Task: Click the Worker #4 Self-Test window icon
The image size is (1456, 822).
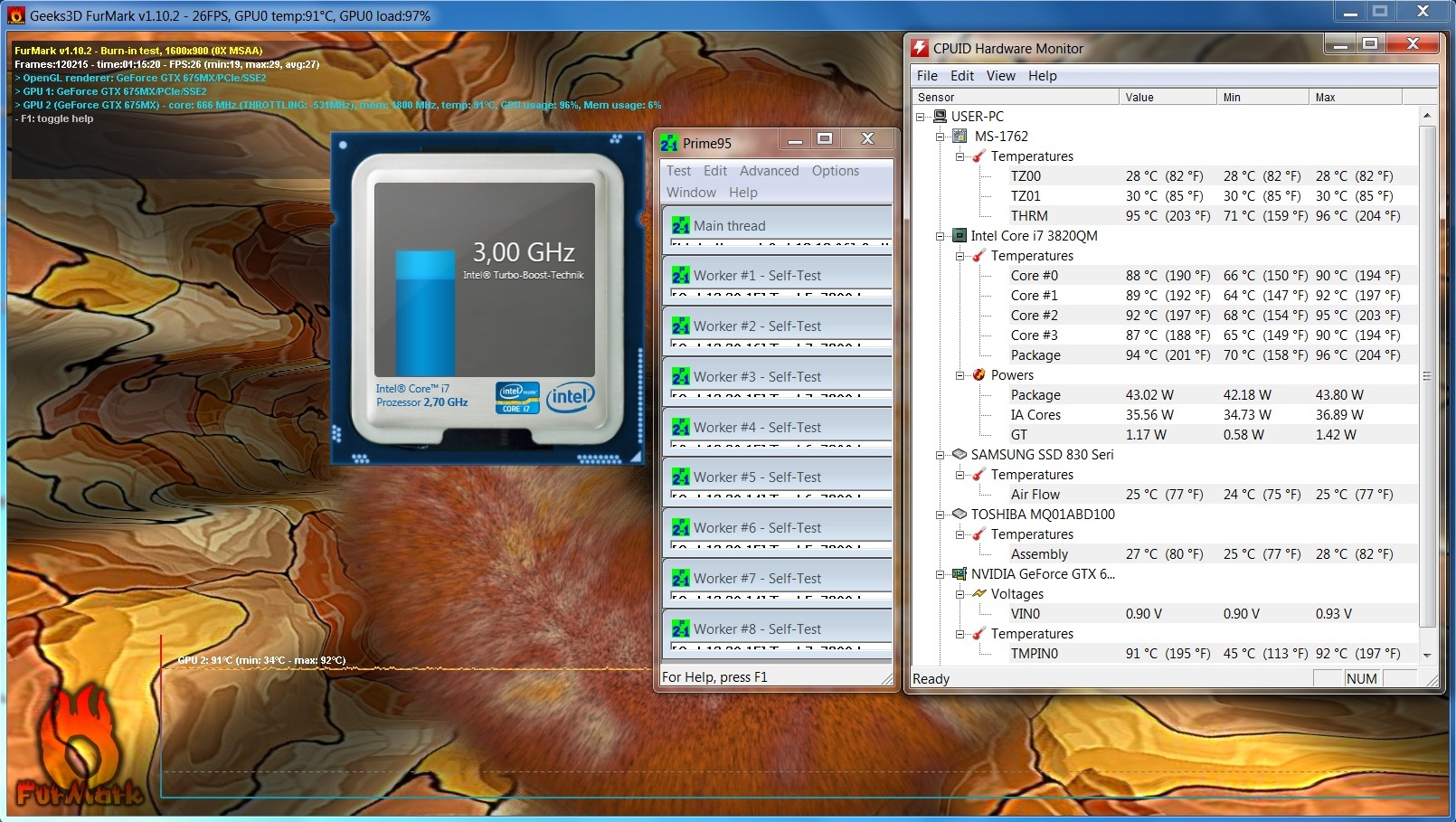Action: pos(681,427)
